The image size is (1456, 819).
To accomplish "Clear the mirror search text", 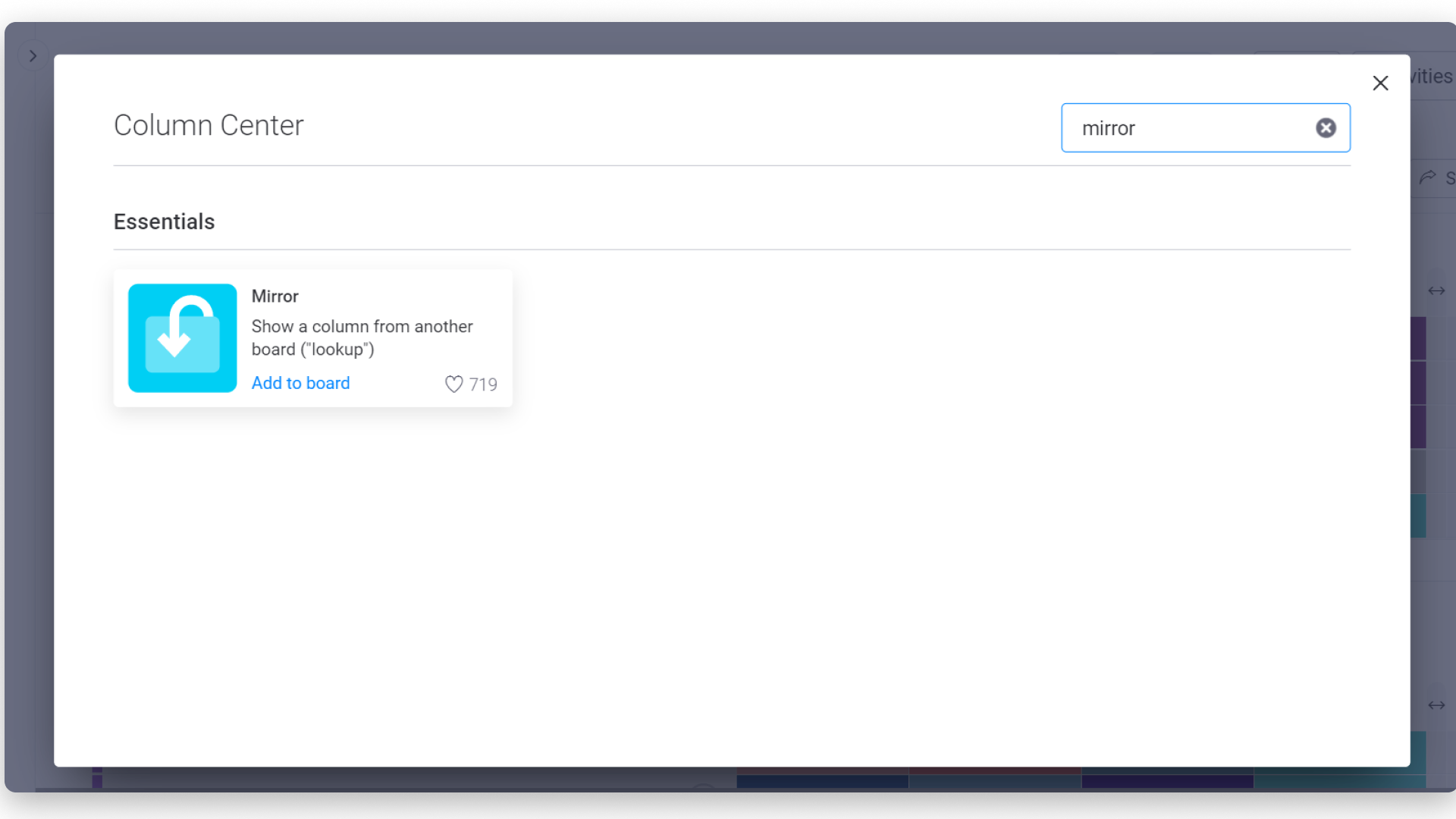I will [1326, 128].
